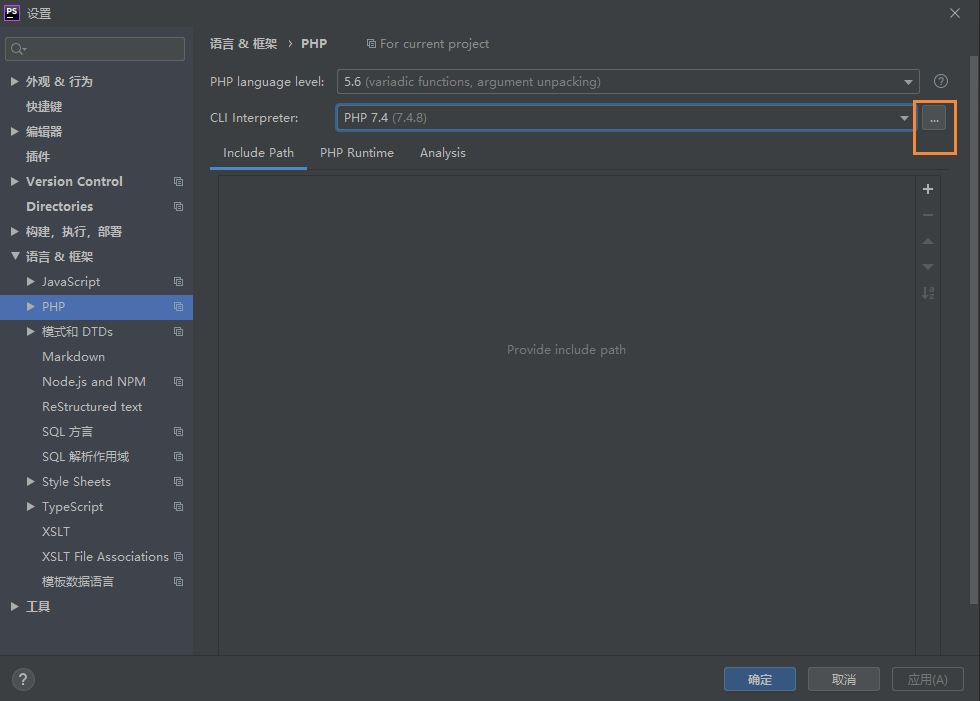Click help icon next to PHP language level

(941, 81)
